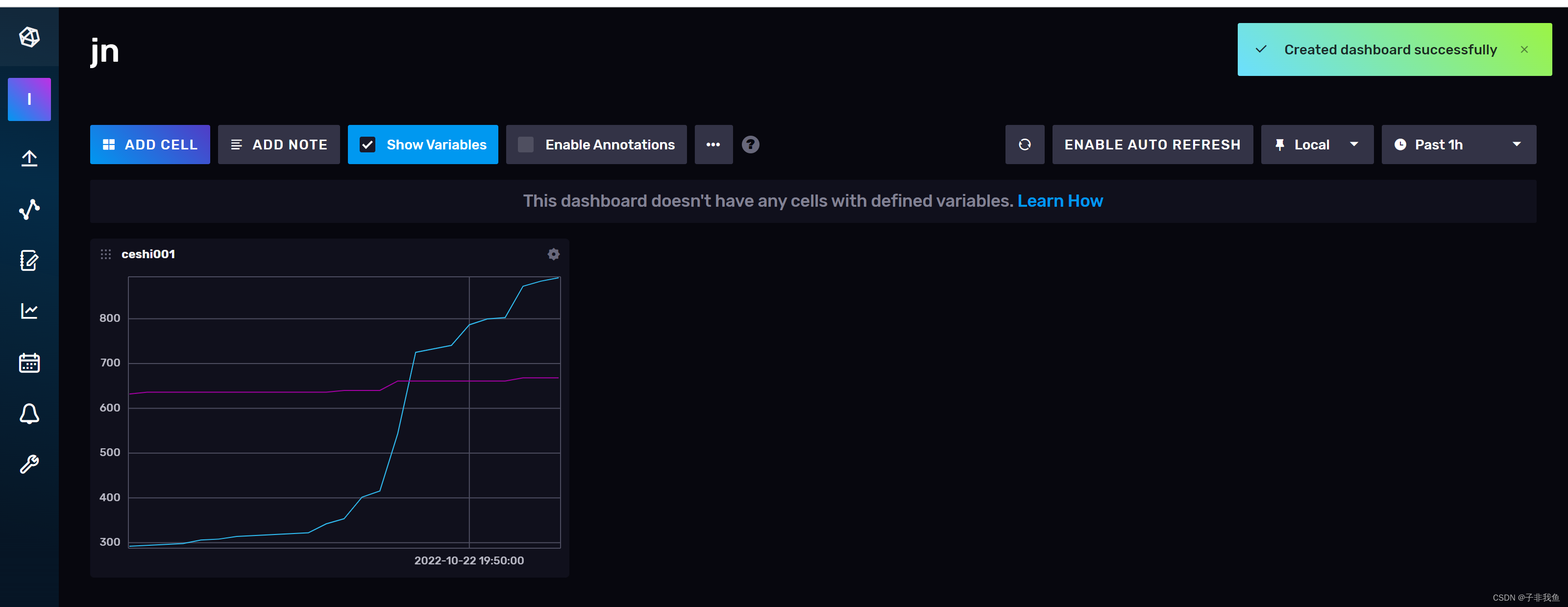Open the user account avatar
Viewport: 1568px width, 607px height.
click(x=29, y=99)
